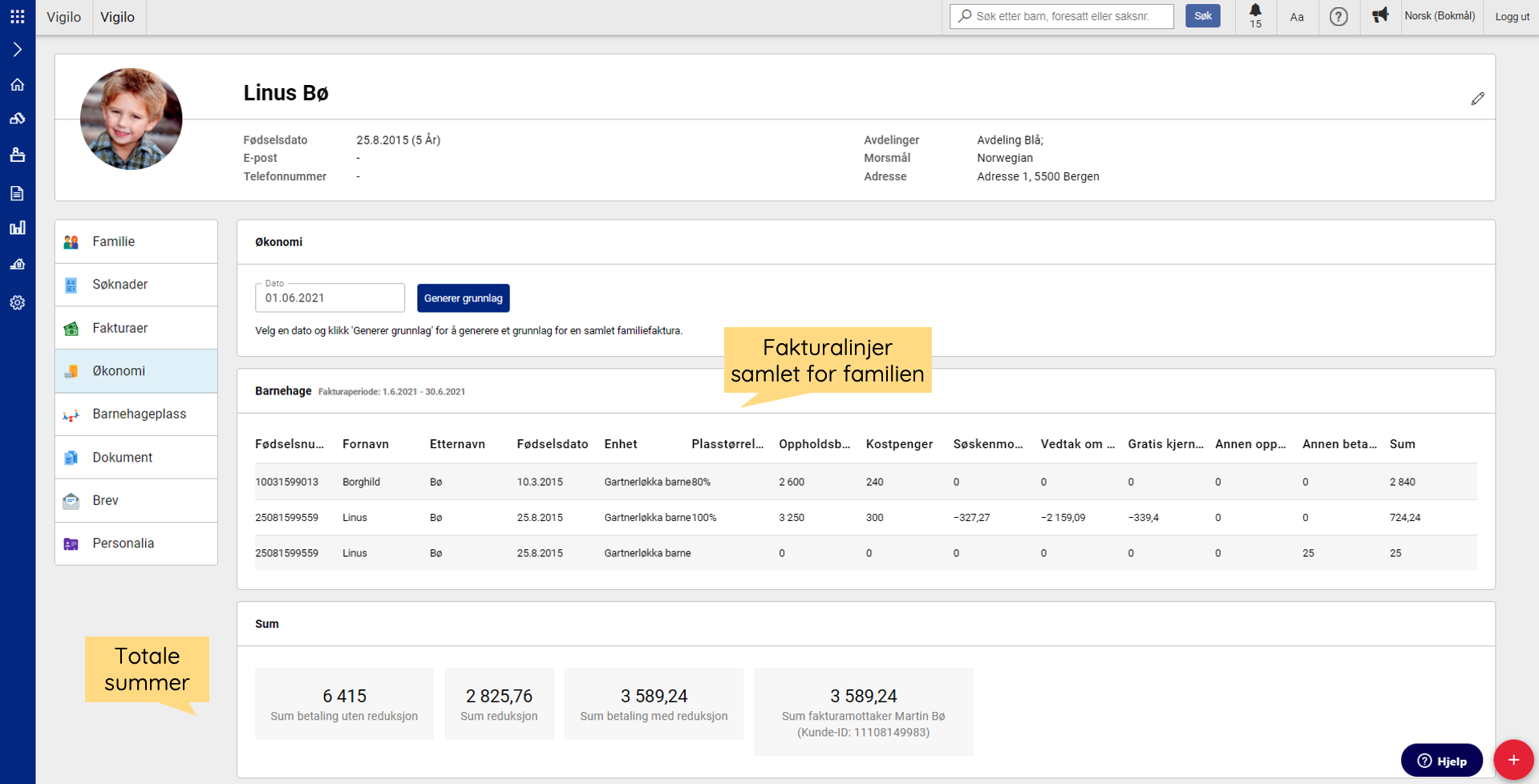The height and width of the screenshot is (784, 1539).
Task: Go to home via sidebar house icon
Action: (x=17, y=85)
